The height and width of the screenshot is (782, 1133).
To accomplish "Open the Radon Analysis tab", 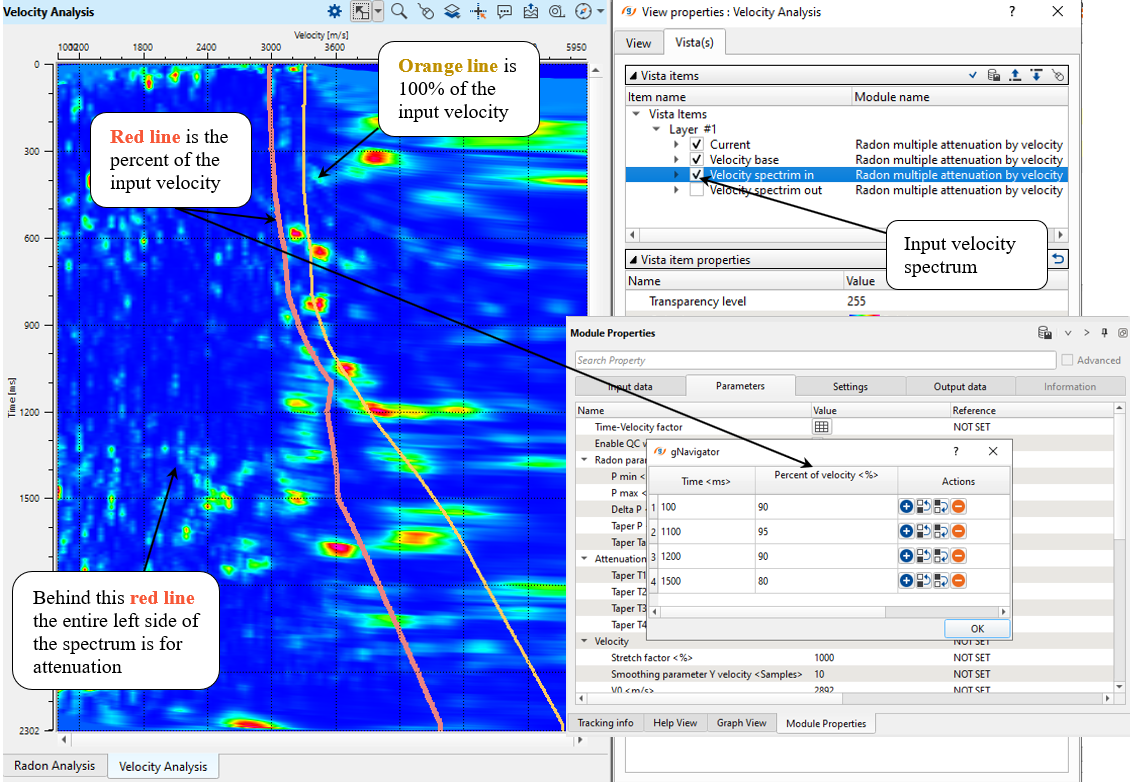I will [54, 766].
